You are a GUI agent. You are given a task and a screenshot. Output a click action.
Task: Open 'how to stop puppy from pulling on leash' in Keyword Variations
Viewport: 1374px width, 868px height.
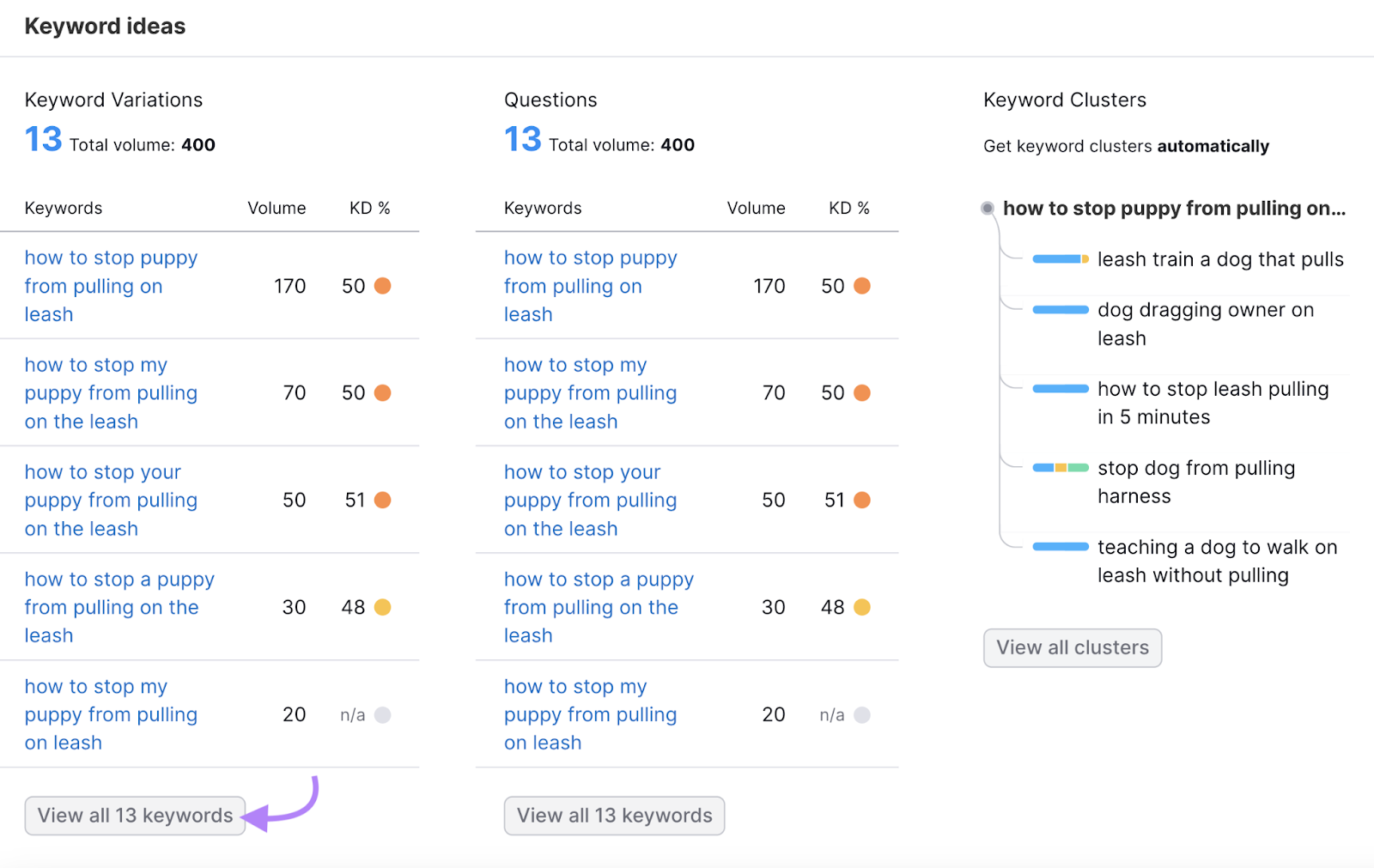click(111, 286)
